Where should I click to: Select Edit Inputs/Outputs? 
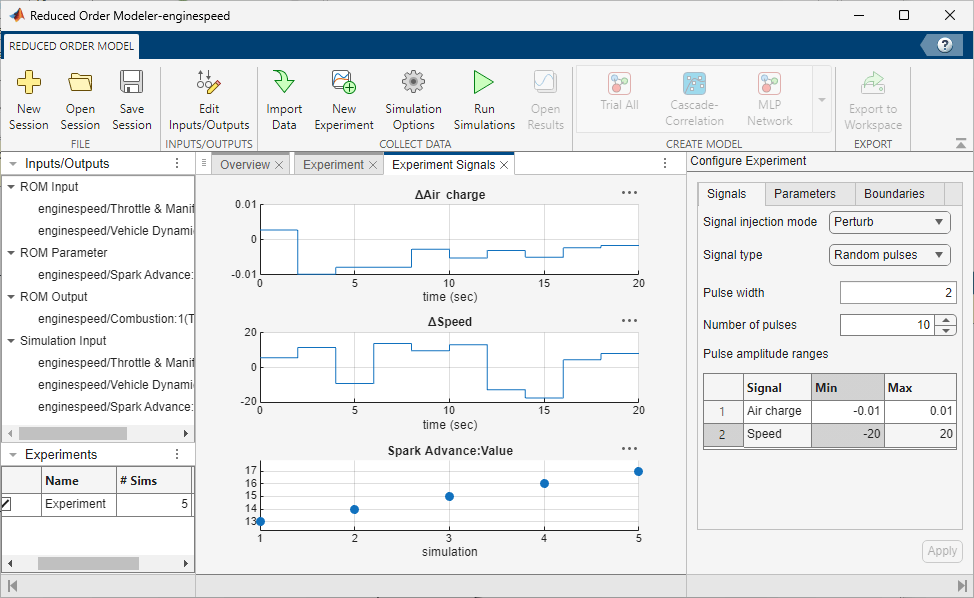[x=208, y=97]
